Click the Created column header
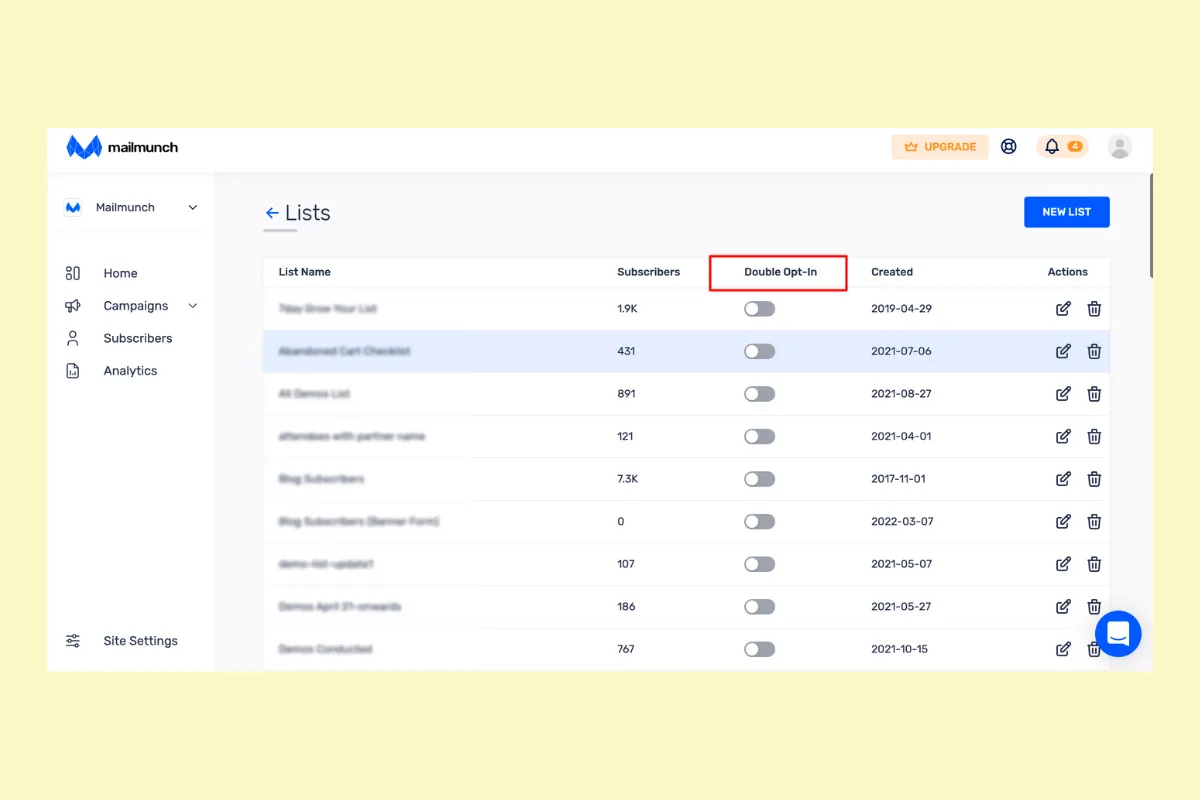The image size is (1200, 800). click(892, 272)
